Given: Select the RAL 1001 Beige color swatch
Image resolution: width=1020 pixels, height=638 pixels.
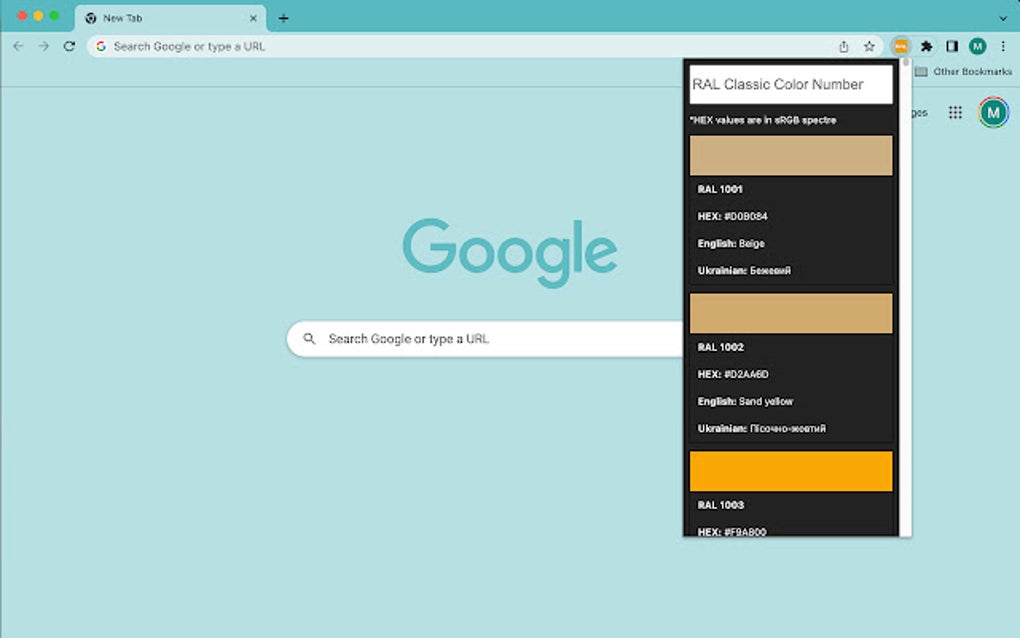Looking at the screenshot, I should 790,154.
